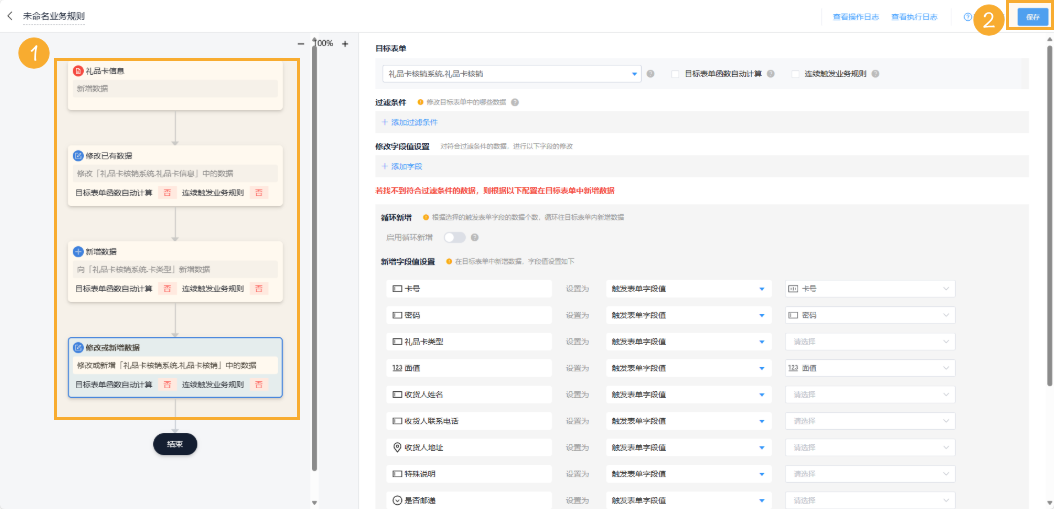Open help icon beside 目标表单函数自动计算 checkbox
Image resolution: width=1054 pixels, height=509 pixels.
770,74
